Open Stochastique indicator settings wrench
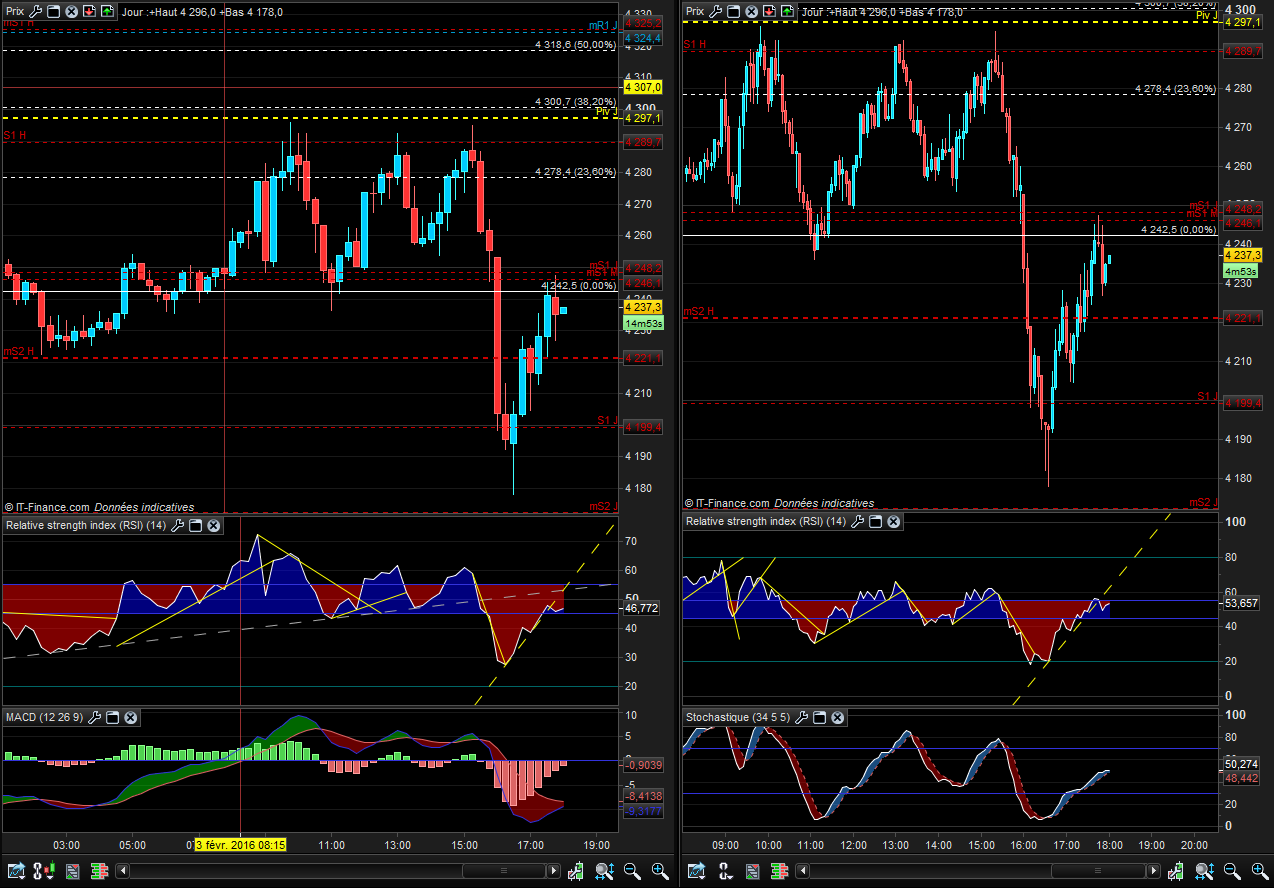 (802, 717)
